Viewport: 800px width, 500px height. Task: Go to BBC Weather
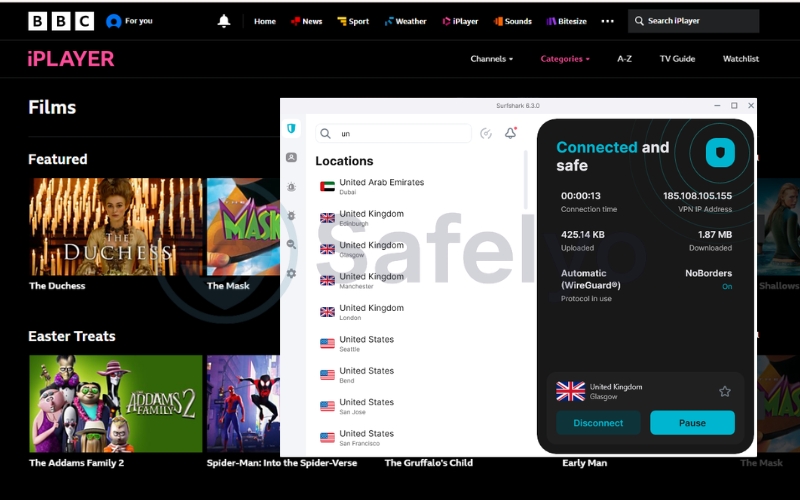pyautogui.click(x=406, y=21)
